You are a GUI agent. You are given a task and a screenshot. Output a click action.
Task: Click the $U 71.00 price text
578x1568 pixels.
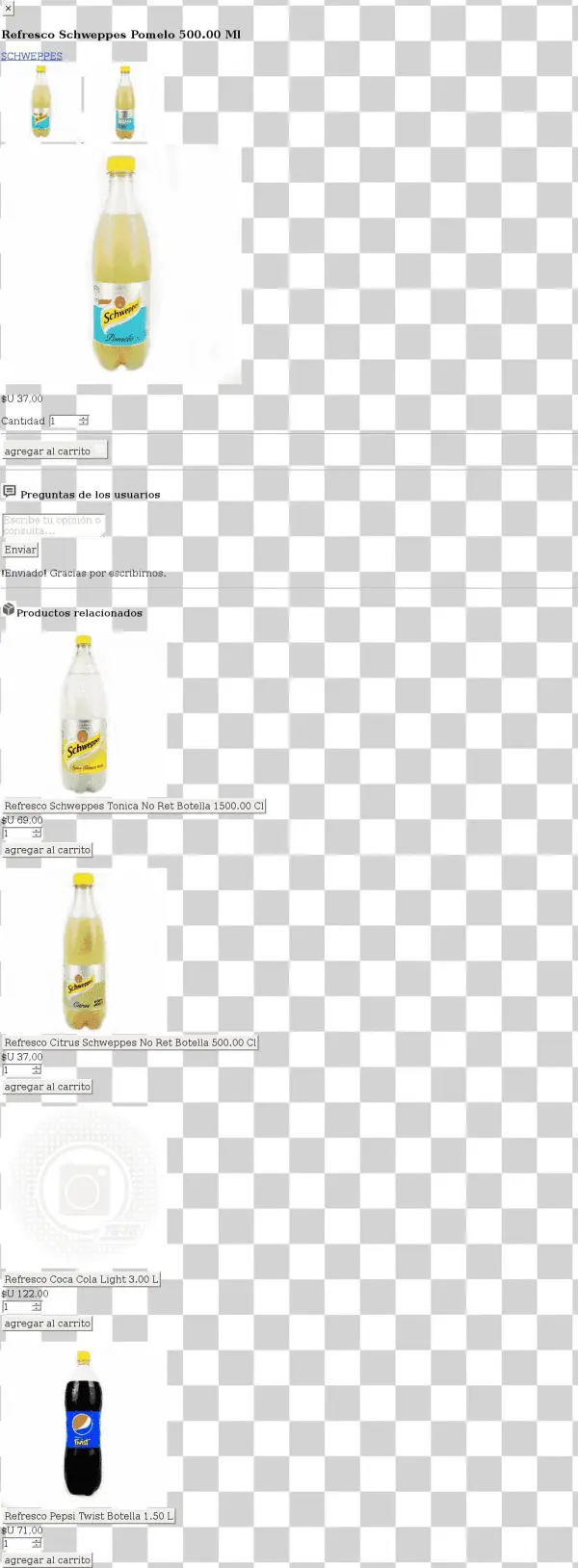point(22,1530)
